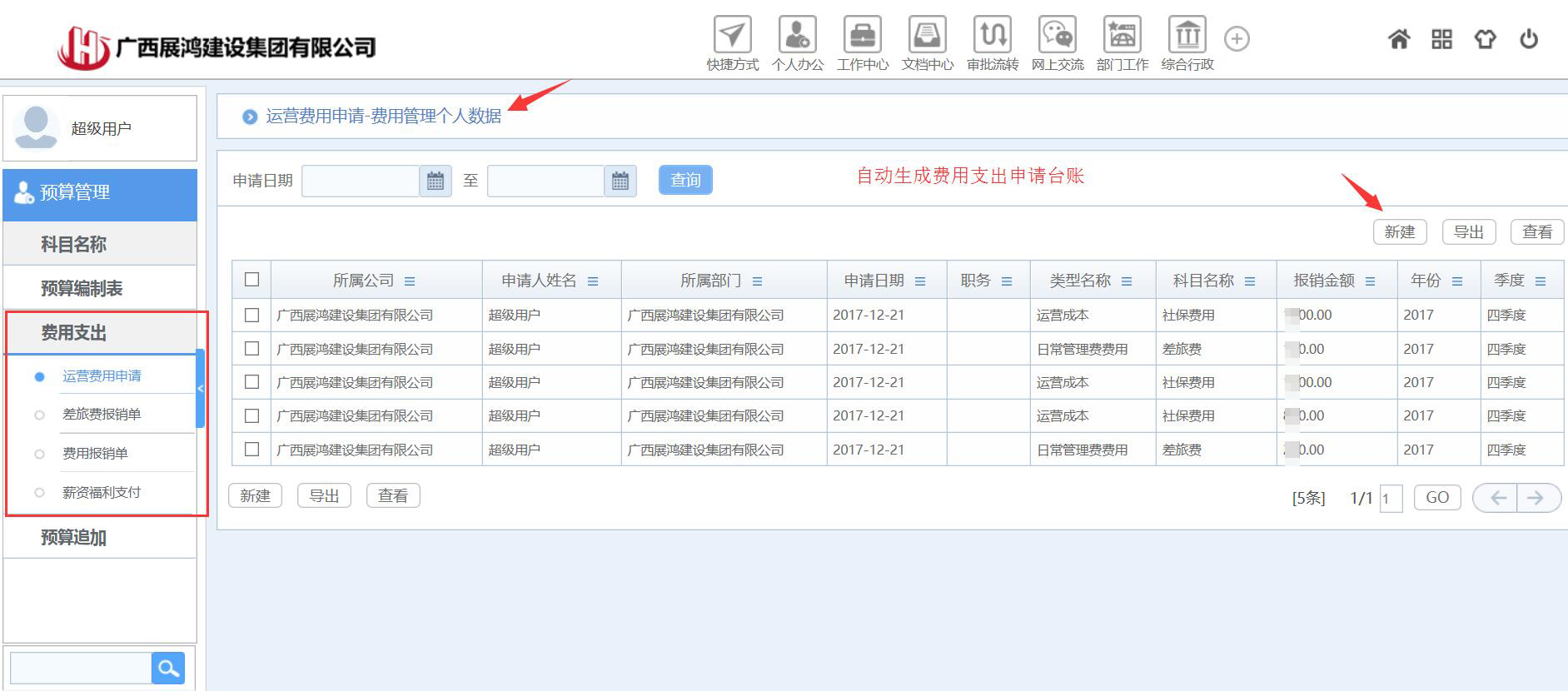Open the 审批流转 approval flow icon

[x=992, y=36]
